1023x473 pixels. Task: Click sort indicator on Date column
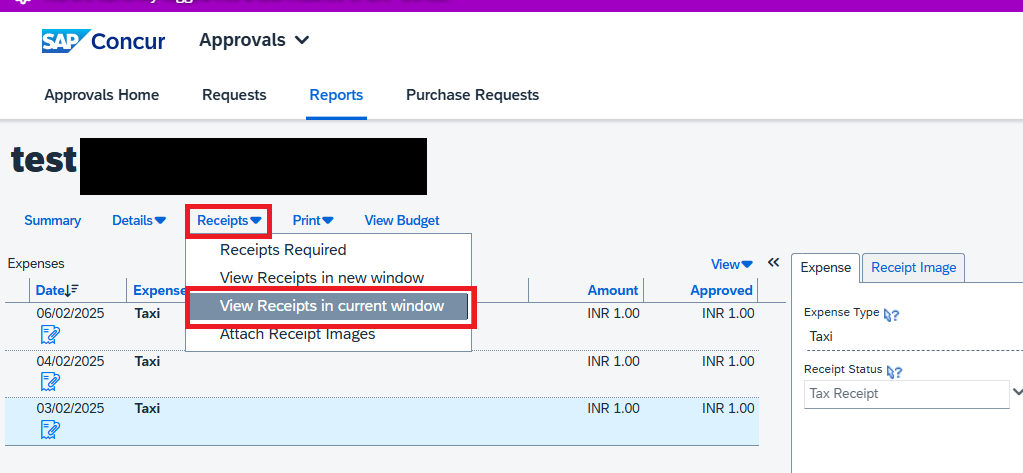click(x=72, y=290)
